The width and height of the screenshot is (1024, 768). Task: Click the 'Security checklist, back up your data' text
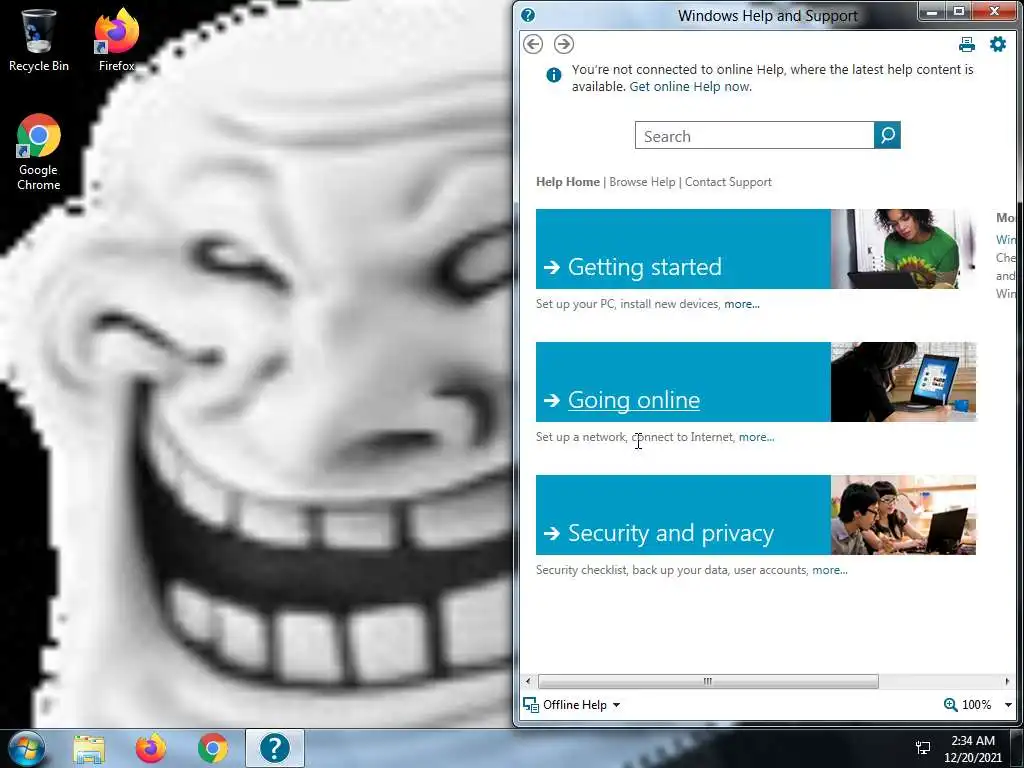(632, 570)
